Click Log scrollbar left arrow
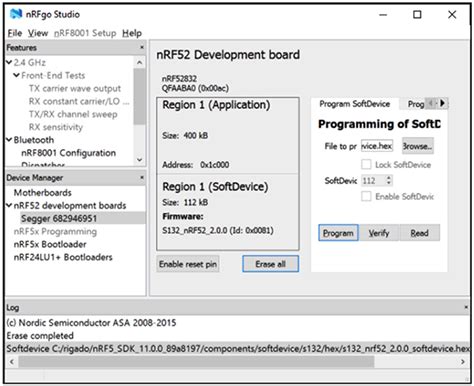 [x=12, y=361]
